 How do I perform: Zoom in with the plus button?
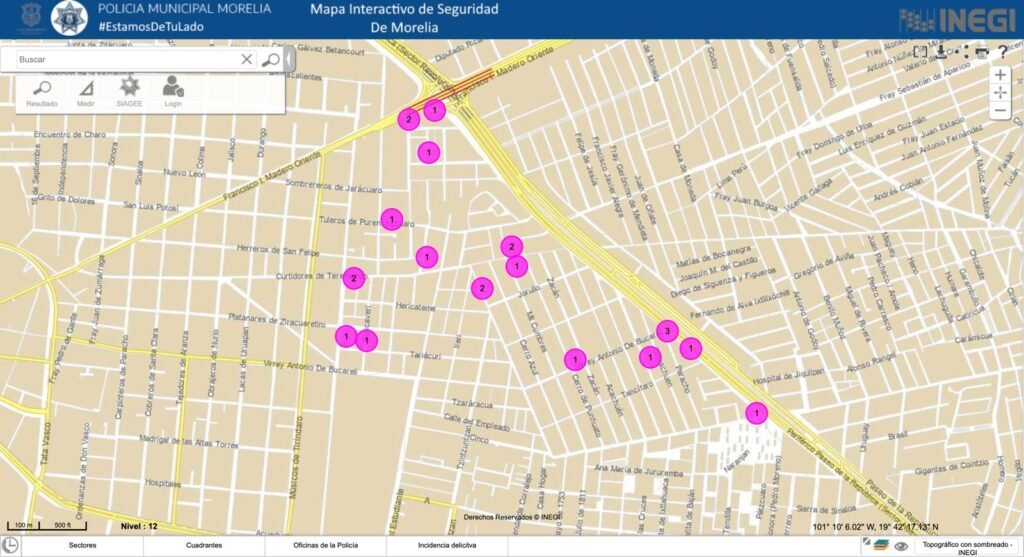(1000, 75)
